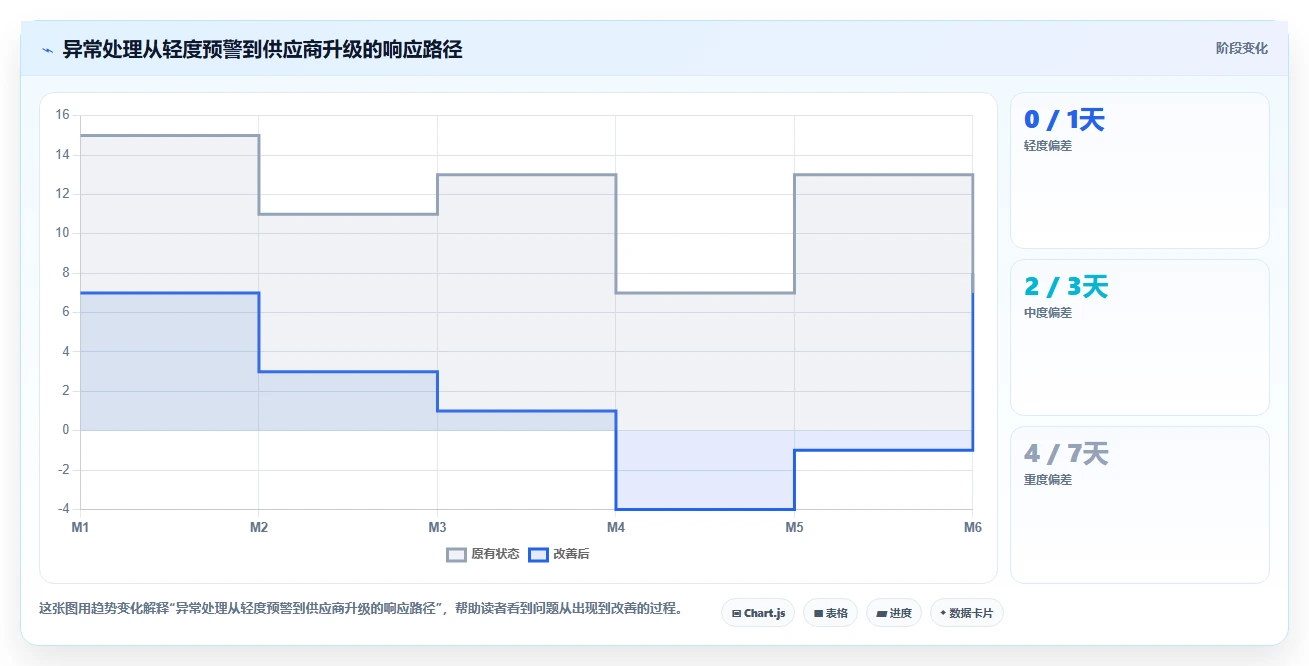
Task: Open the 重度偏差 4 / 7天 card
Action: [x=1140, y=505]
